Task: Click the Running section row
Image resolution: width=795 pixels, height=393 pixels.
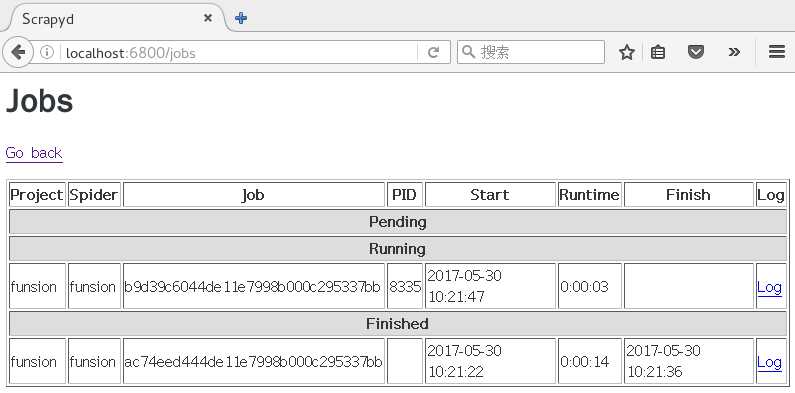Action: [x=398, y=249]
